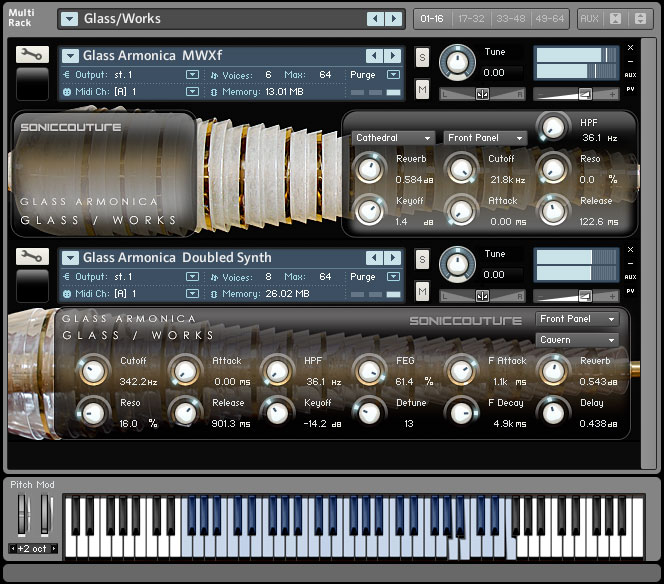Viewport: 664px width, 584px height.
Task: Open the Doubled Synth instrument name menu
Action: point(70,257)
